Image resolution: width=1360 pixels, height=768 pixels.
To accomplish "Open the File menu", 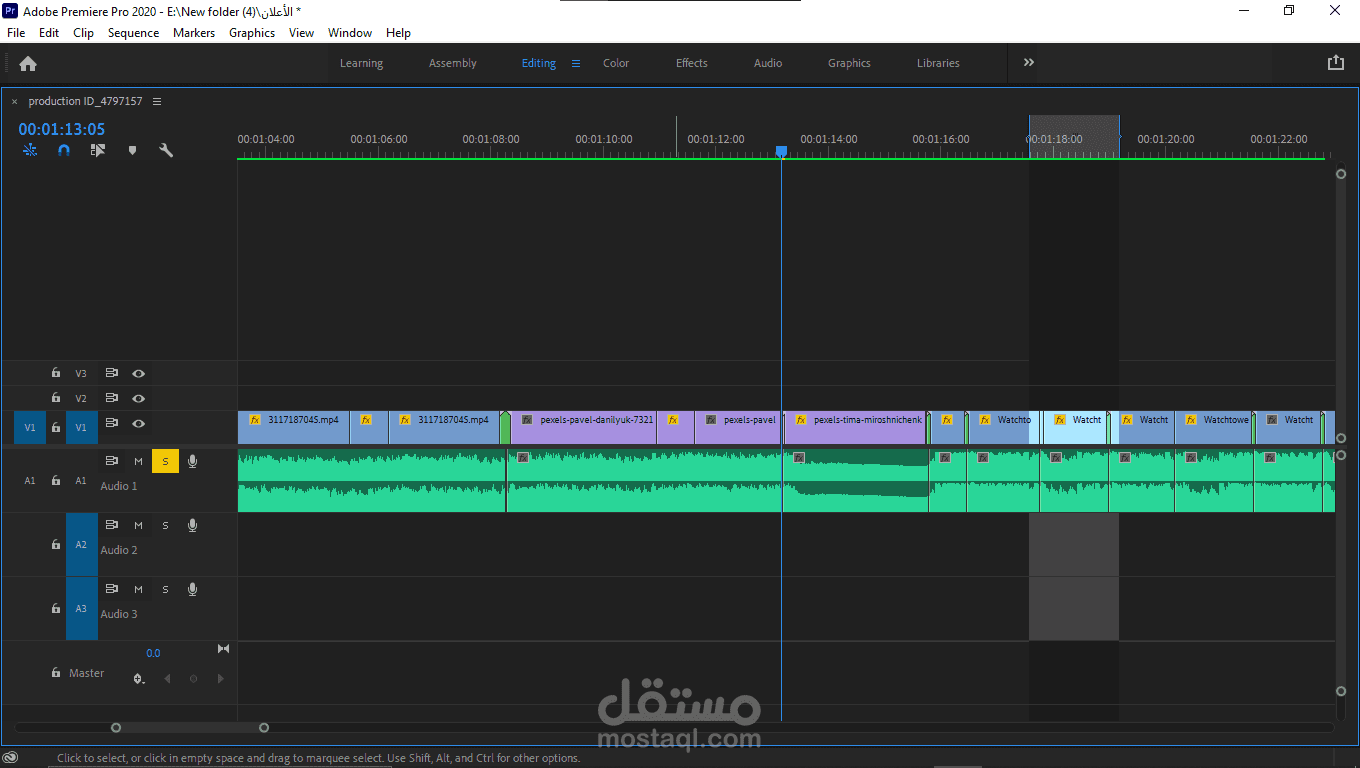I will 16,33.
